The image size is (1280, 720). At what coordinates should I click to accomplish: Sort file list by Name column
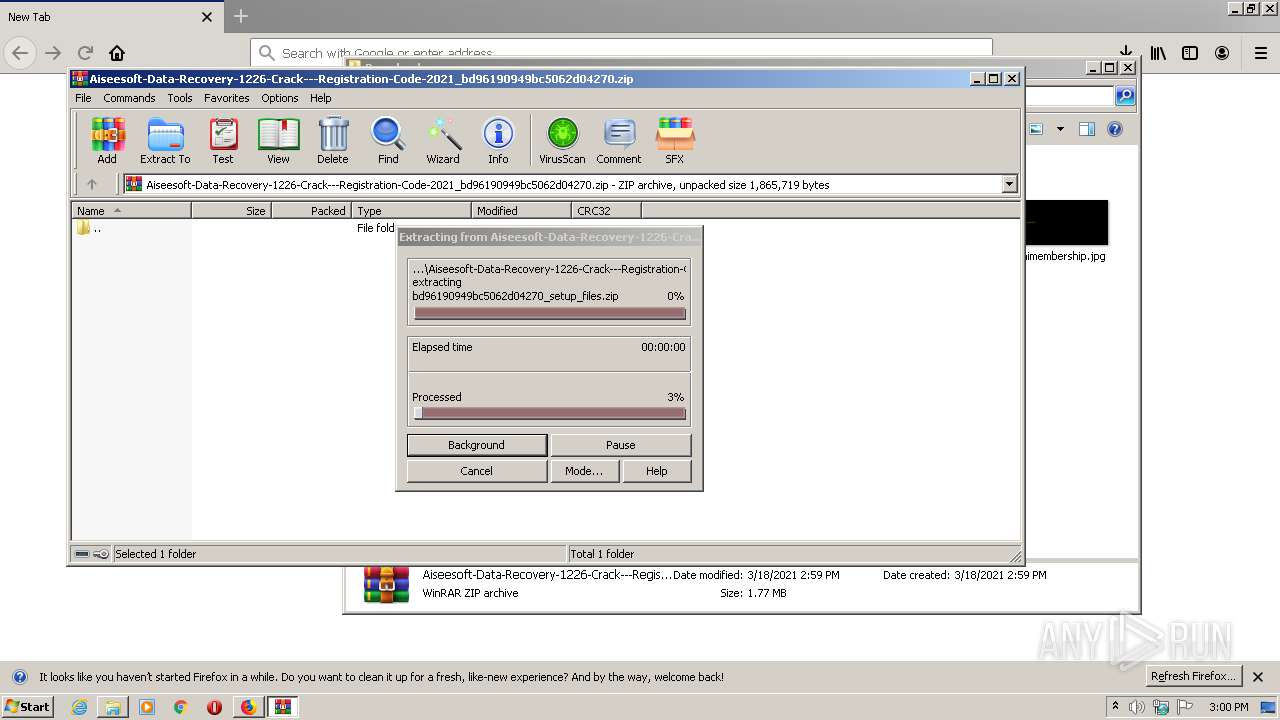[x=131, y=211]
